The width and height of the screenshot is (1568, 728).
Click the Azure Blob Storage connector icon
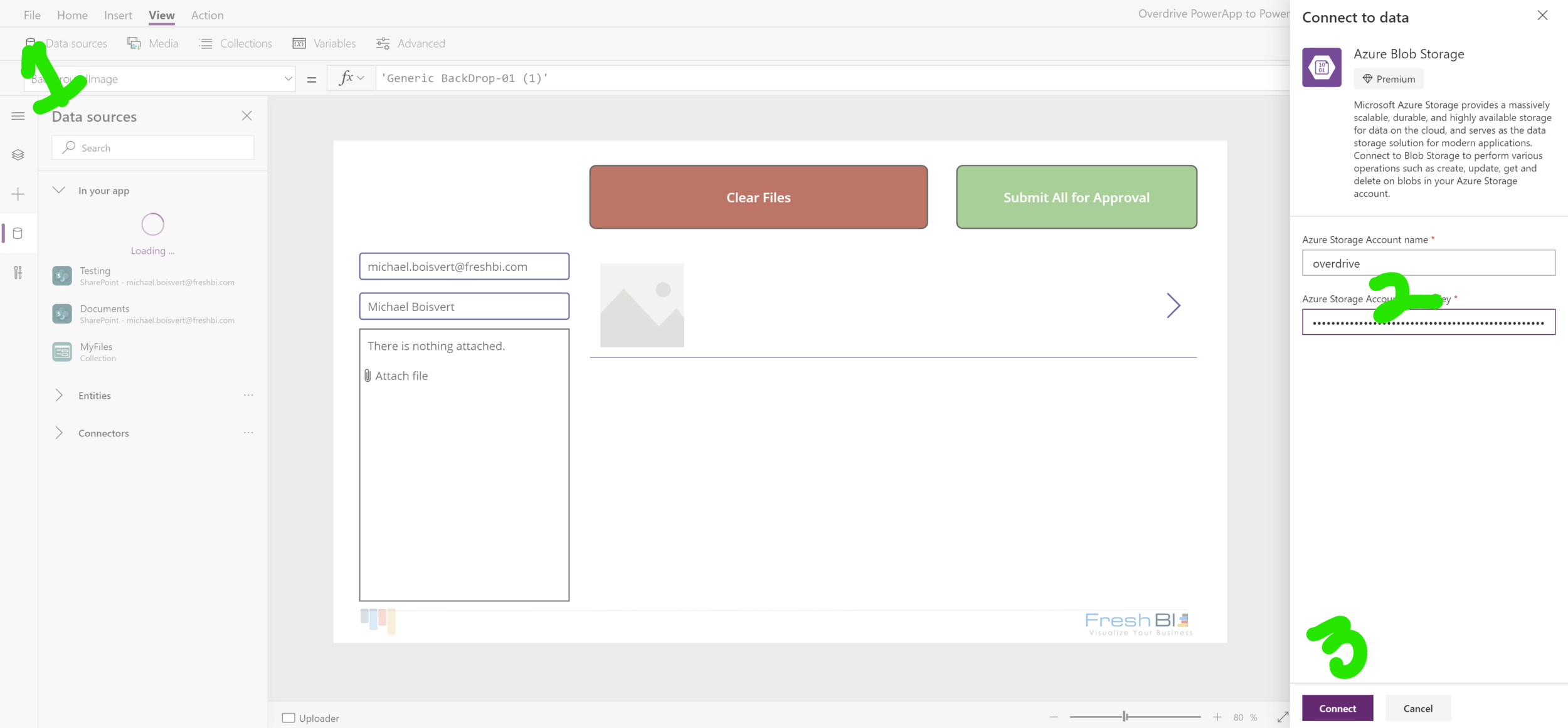tap(1322, 67)
